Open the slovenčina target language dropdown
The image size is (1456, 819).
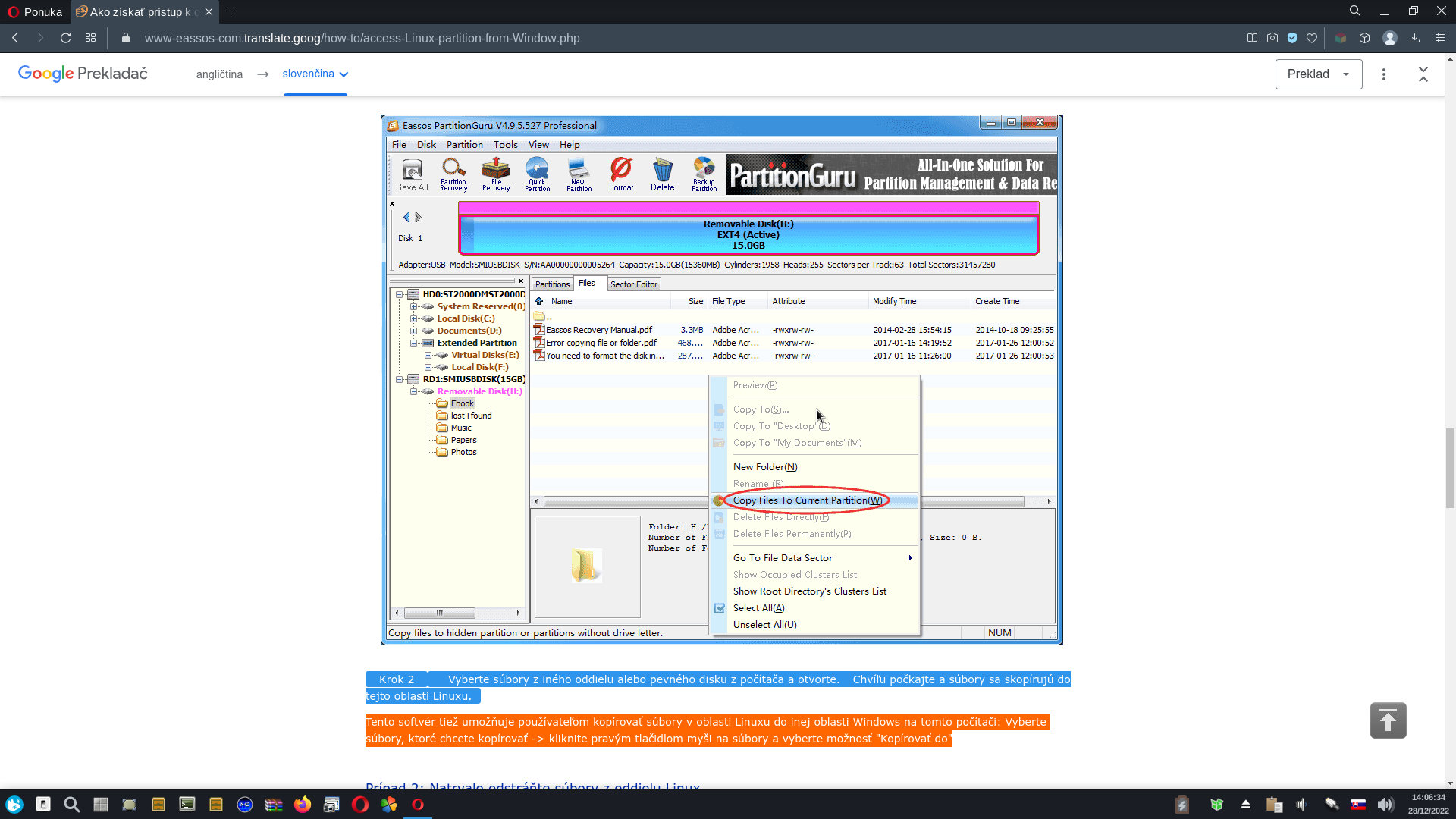coord(315,74)
